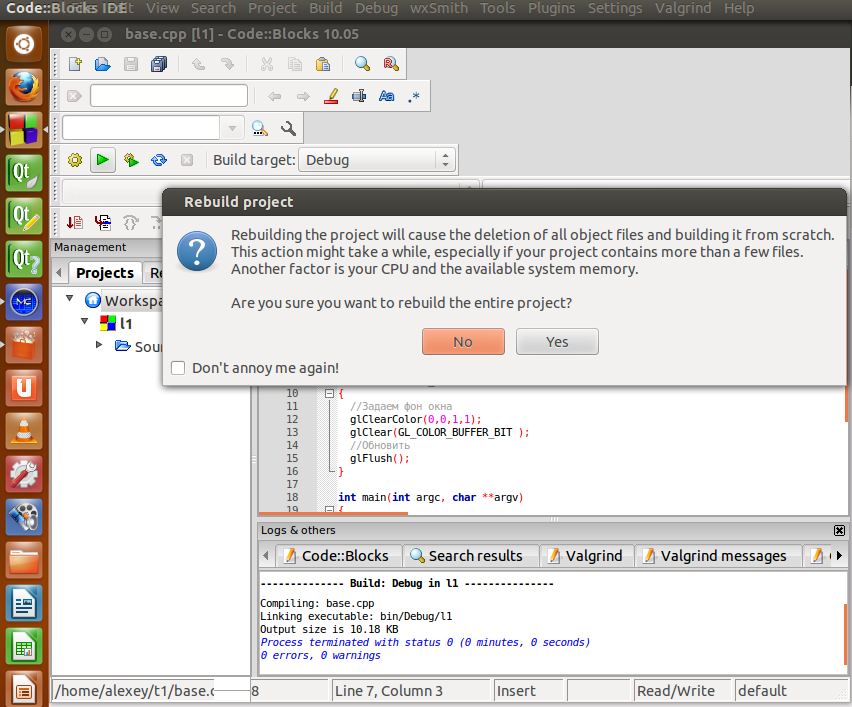
Task: Check the 'Don't annoy me again!' box
Action: pyautogui.click(x=178, y=368)
